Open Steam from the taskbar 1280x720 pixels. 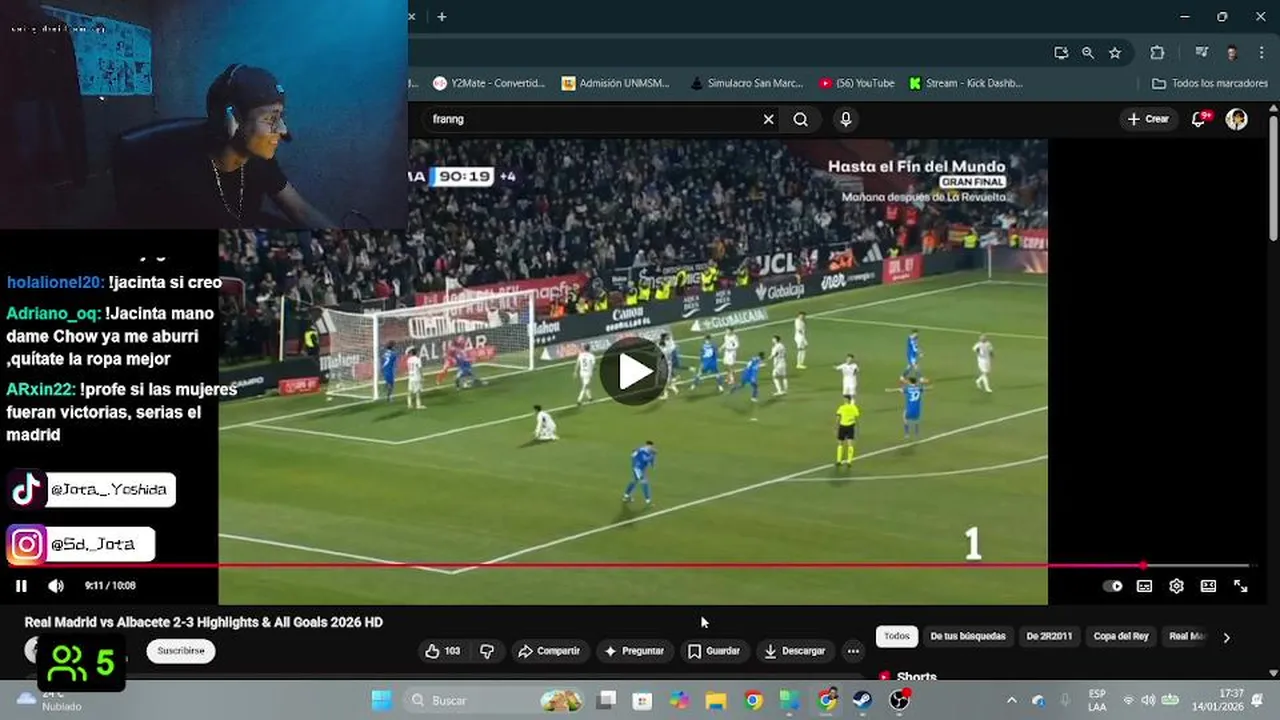862,700
